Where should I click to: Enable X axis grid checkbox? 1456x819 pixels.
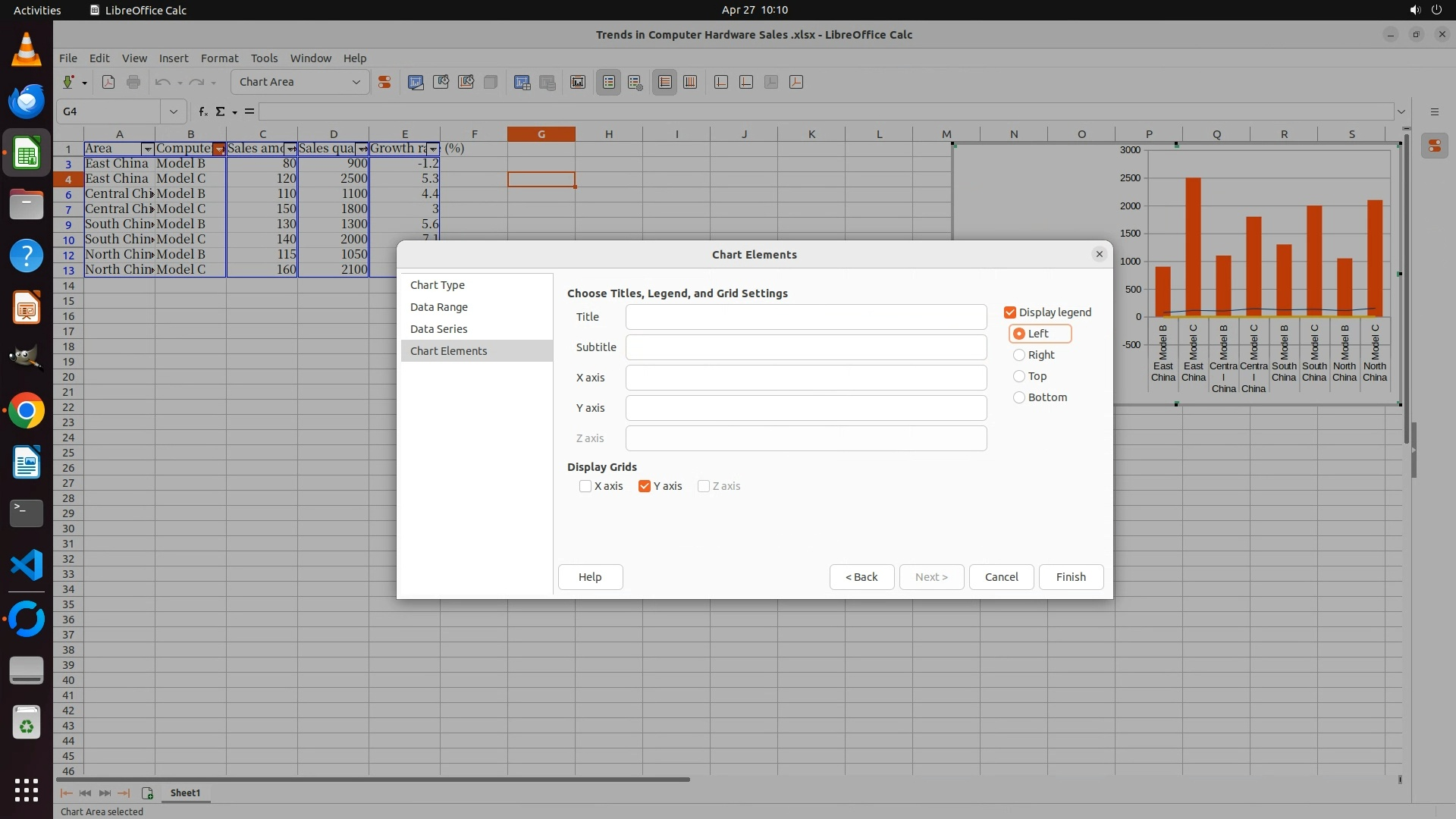[x=585, y=486]
